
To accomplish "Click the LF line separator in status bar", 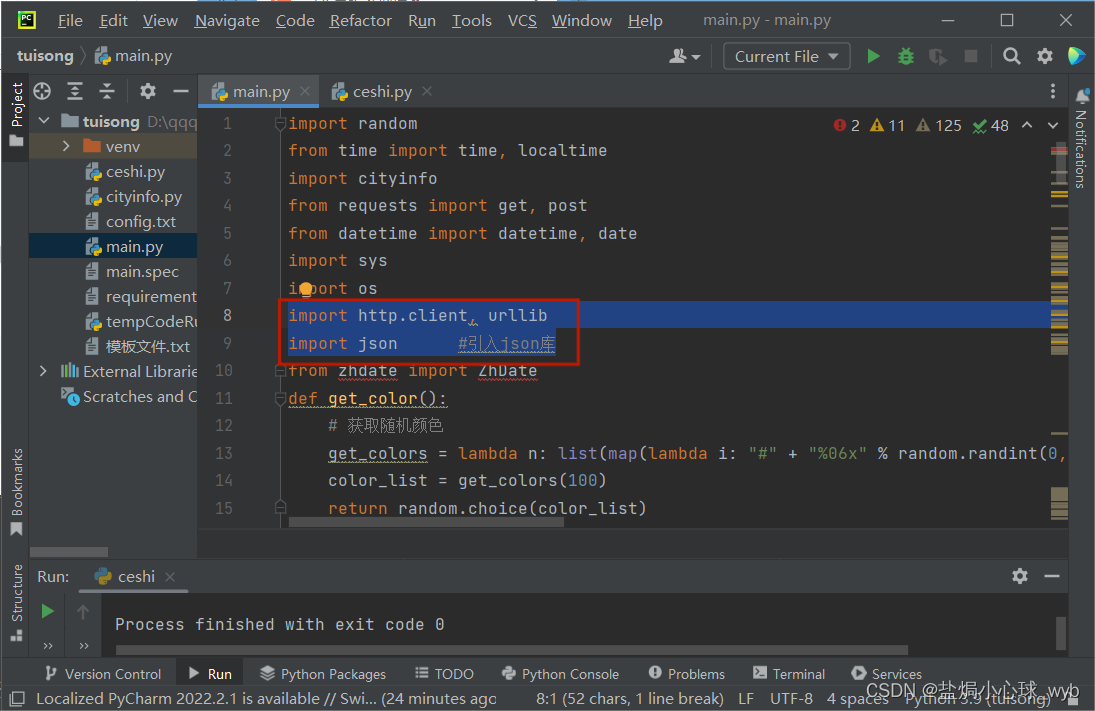I will point(746,698).
